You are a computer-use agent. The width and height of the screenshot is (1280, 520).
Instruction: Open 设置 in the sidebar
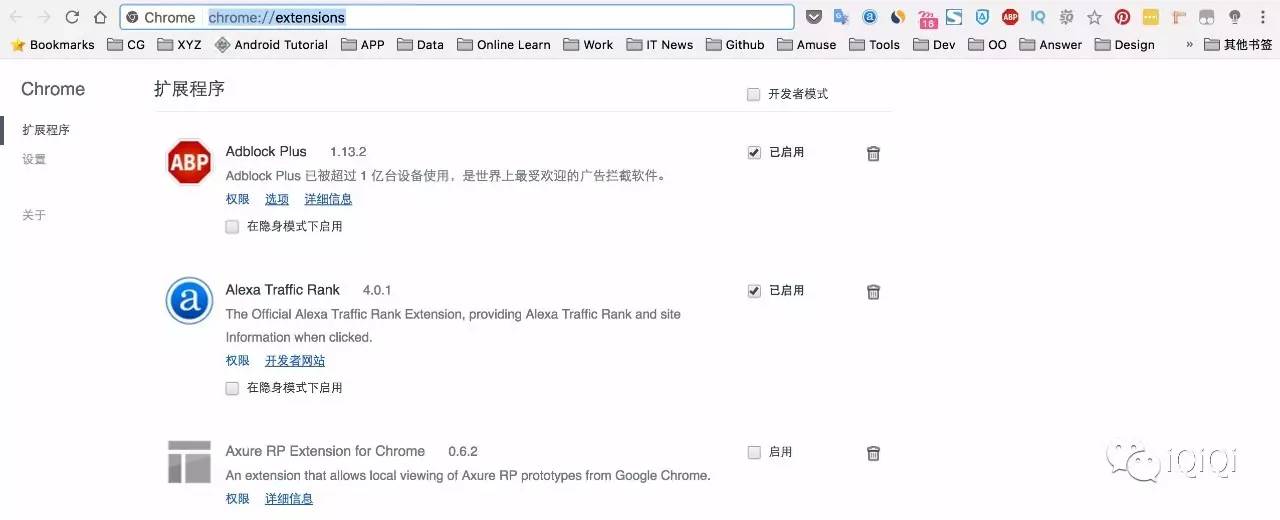pyautogui.click(x=34, y=159)
